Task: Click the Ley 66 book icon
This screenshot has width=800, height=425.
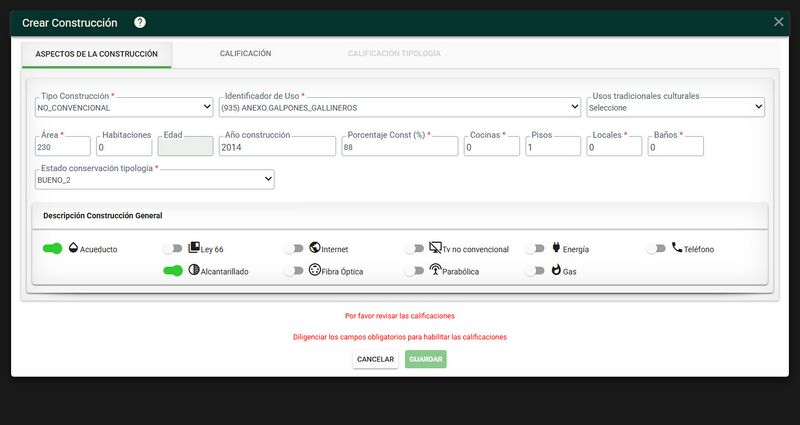Action: [194, 248]
